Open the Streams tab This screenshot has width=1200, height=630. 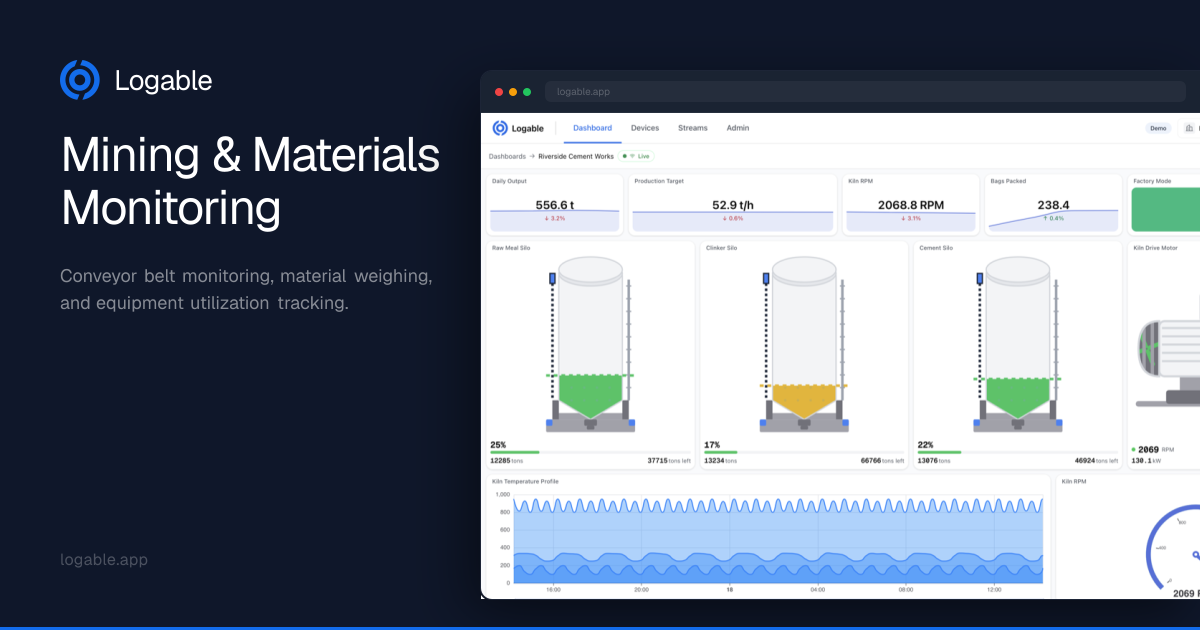[692, 128]
